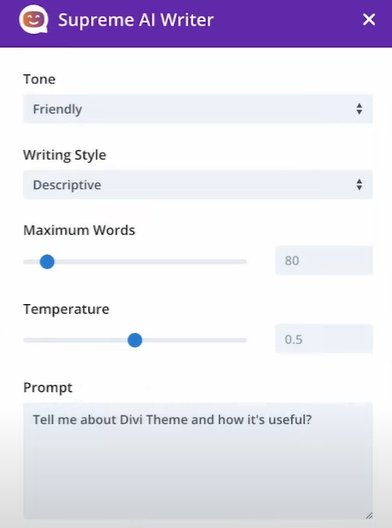The width and height of the screenshot is (392, 528).
Task: Click the Prompt text area resize grip
Action: (x=369, y=515)
